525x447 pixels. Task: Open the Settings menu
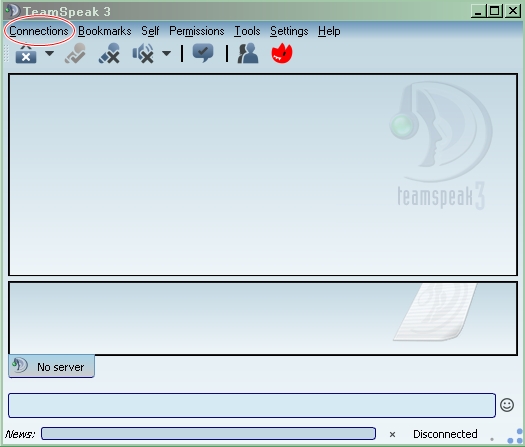click(289, 31)
